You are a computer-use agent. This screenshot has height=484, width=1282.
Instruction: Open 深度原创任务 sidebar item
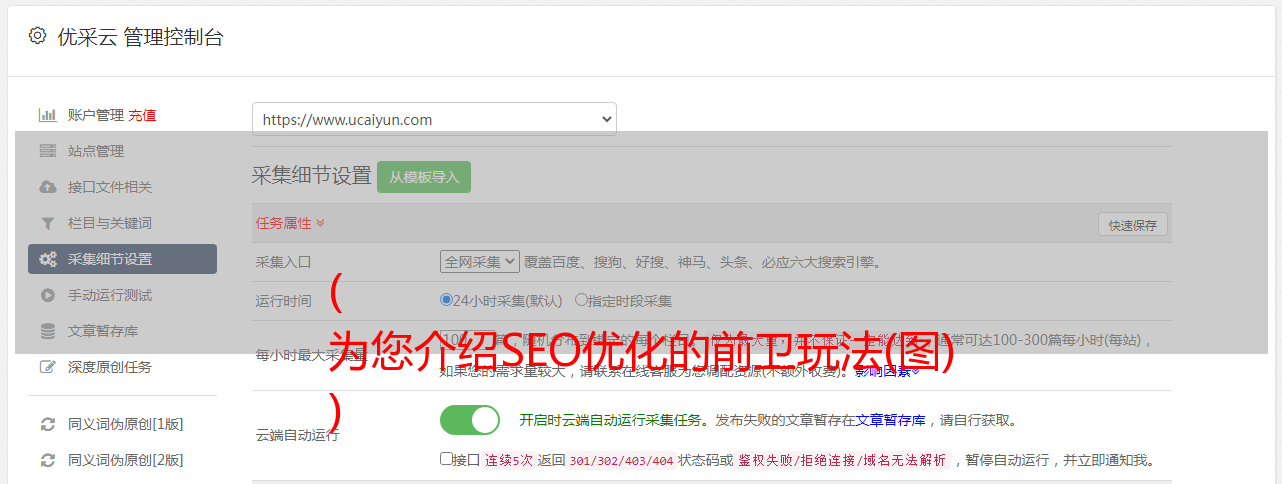[110, 367]
